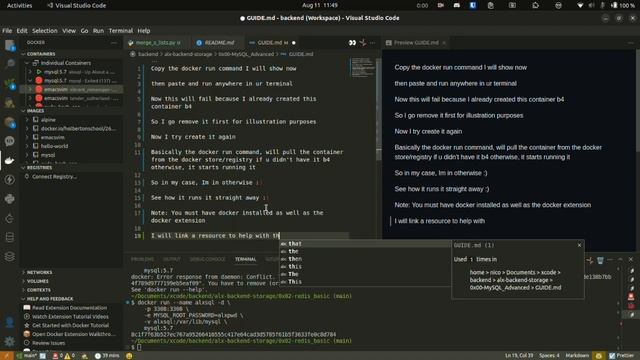This screenshot has height=360, width=640.
Task: Open Manage gear in activity bar
Action: tap(9, 341)
